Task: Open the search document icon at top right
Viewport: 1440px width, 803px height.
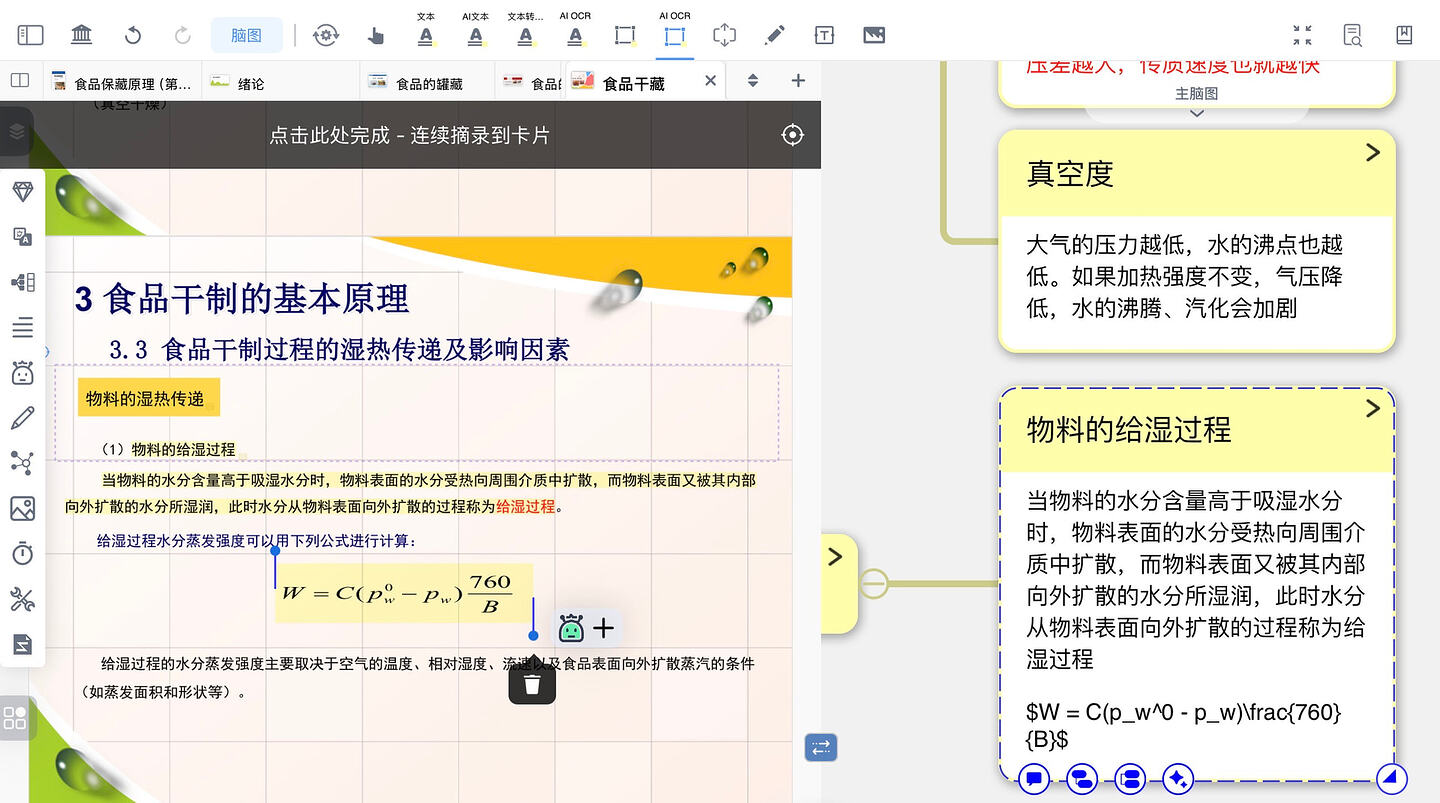Action: coord(1353,36)
